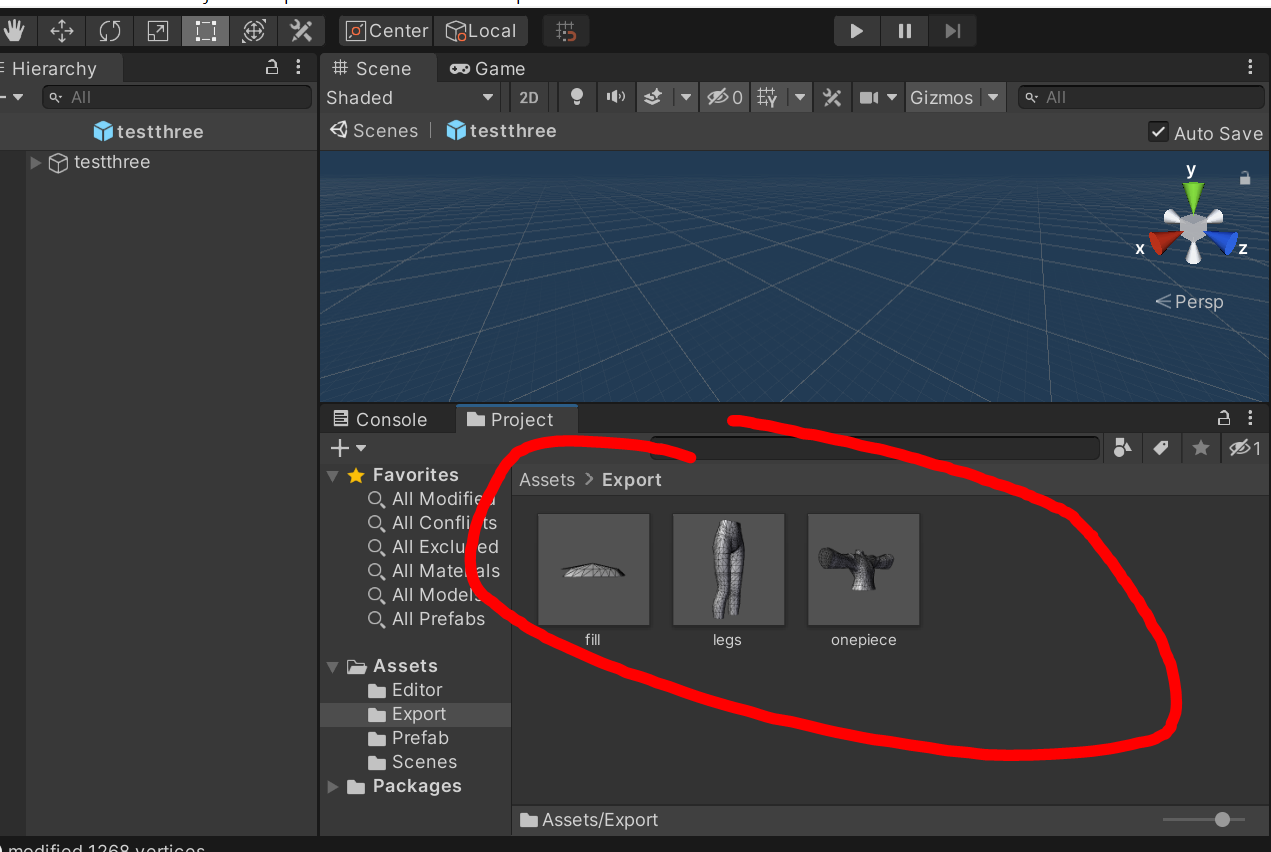Collapse the Favorites section
Image resolution: width=1271 pixels, height=852 pixels.
click(333, 476)
